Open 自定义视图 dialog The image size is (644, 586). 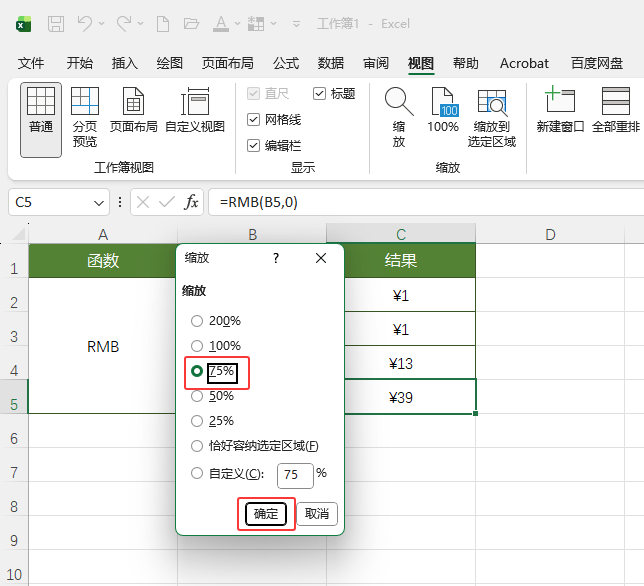[195, 110]
